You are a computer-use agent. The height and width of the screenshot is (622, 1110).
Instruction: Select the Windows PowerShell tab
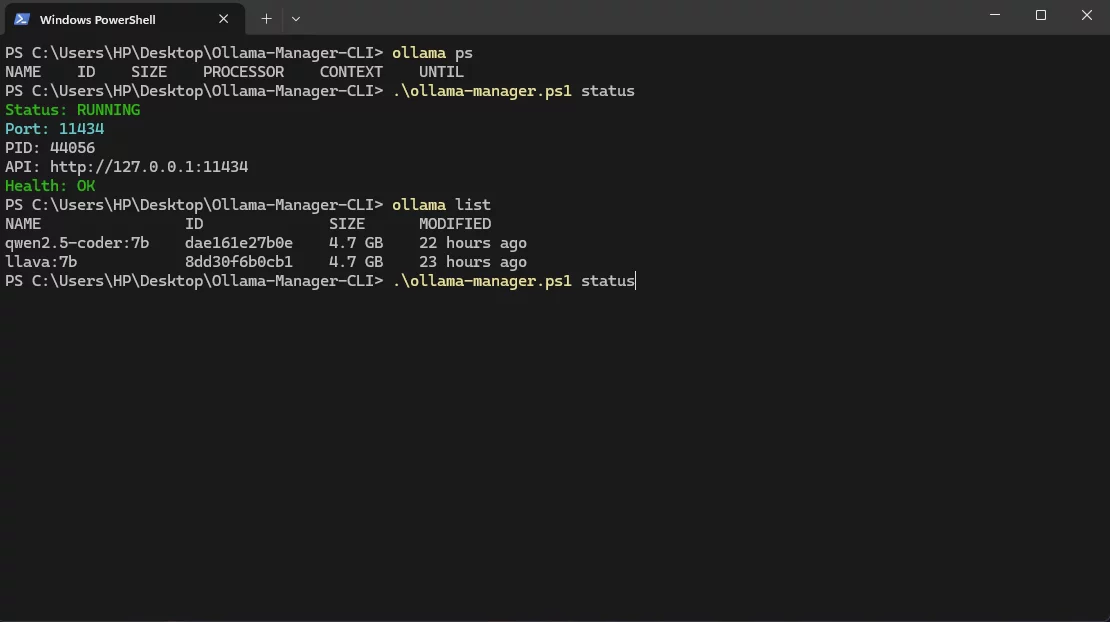point(125,19)
